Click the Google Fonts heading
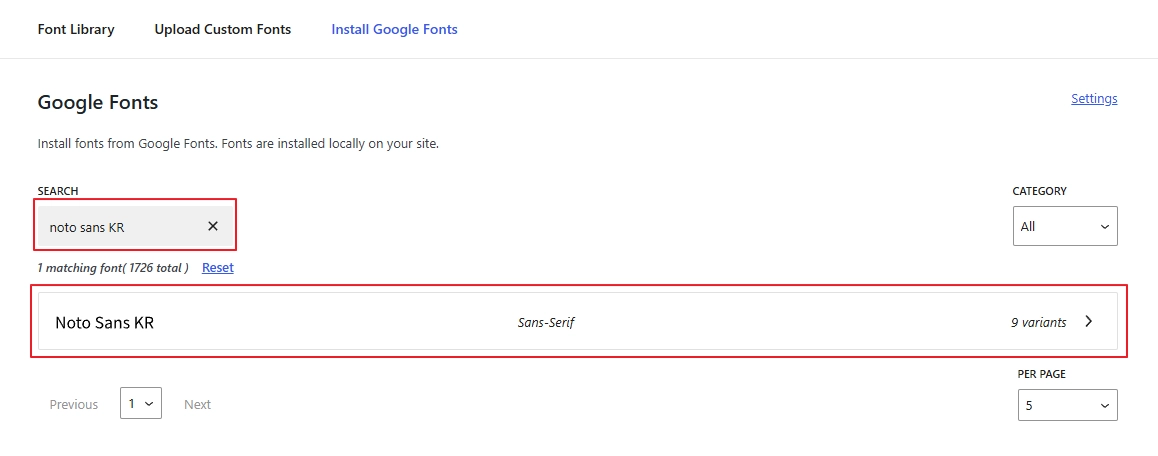The height and width of the screenshot is (456, 1158). (98, 103)
